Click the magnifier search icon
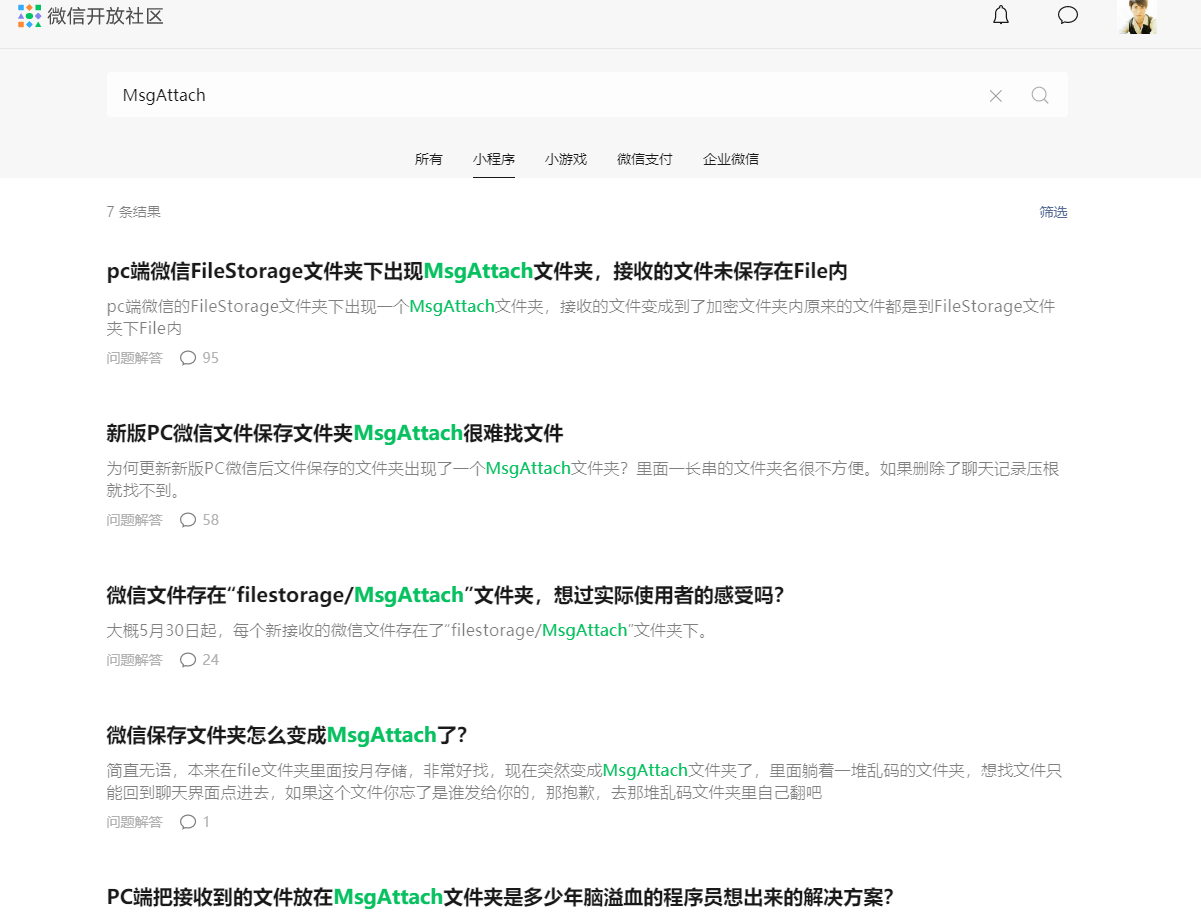Image resolution: width=1201 pixels, height=916 pixels. click(x=1040, y=95)
